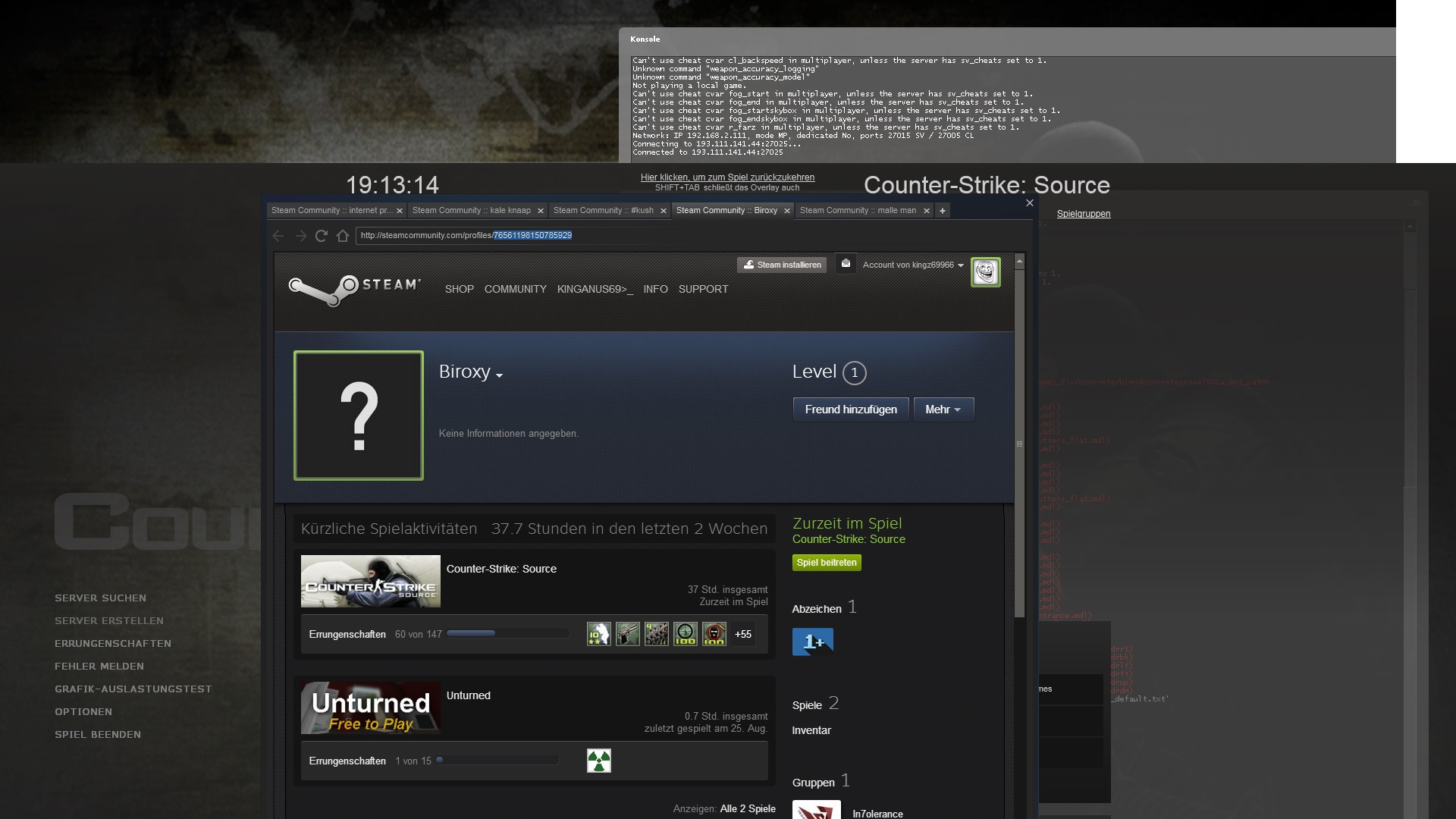Open the SUPPORT menu
The image size is (1456, 819).
tap(704, 290)
